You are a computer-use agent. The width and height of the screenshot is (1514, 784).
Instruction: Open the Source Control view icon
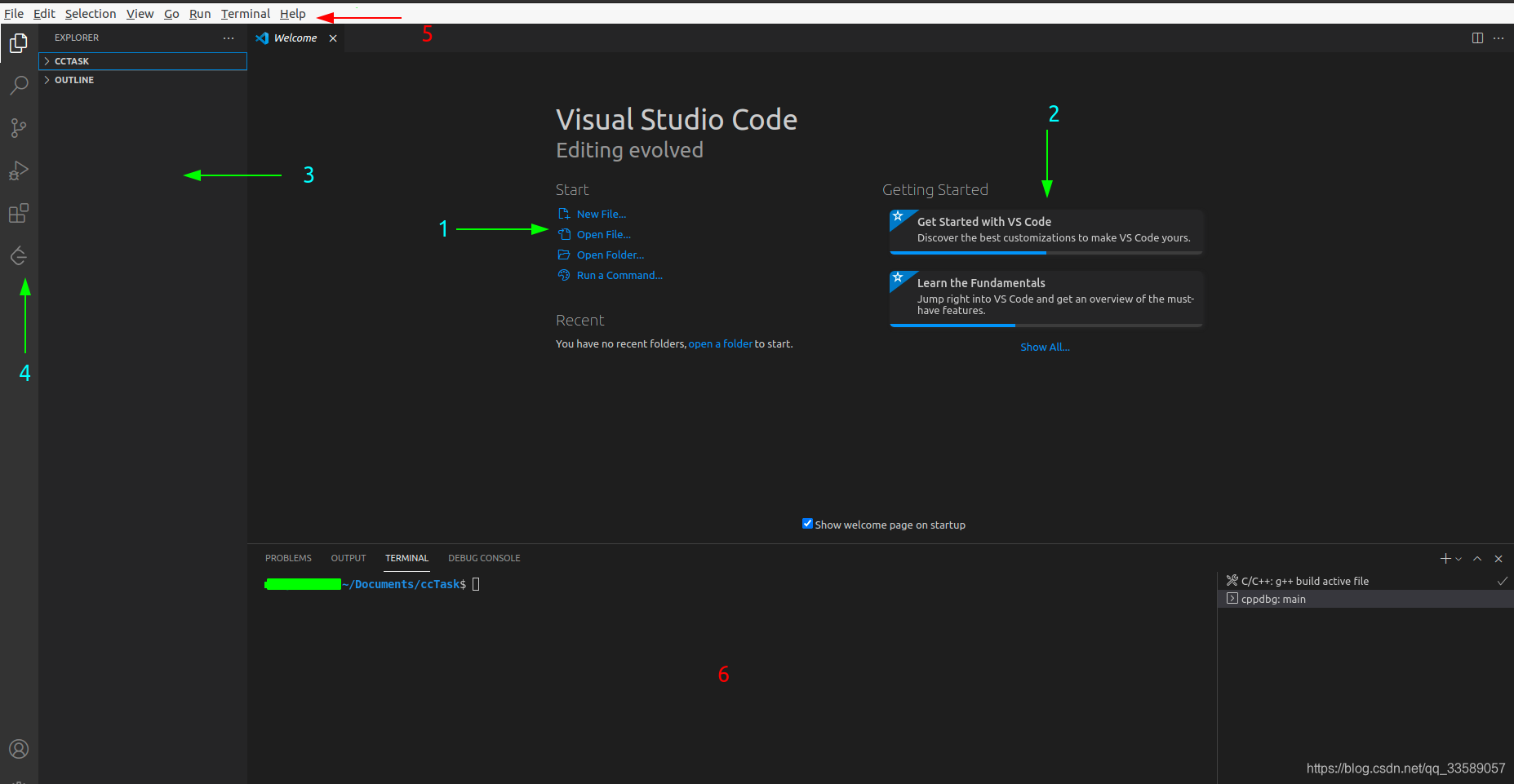[x=19, y=128]
